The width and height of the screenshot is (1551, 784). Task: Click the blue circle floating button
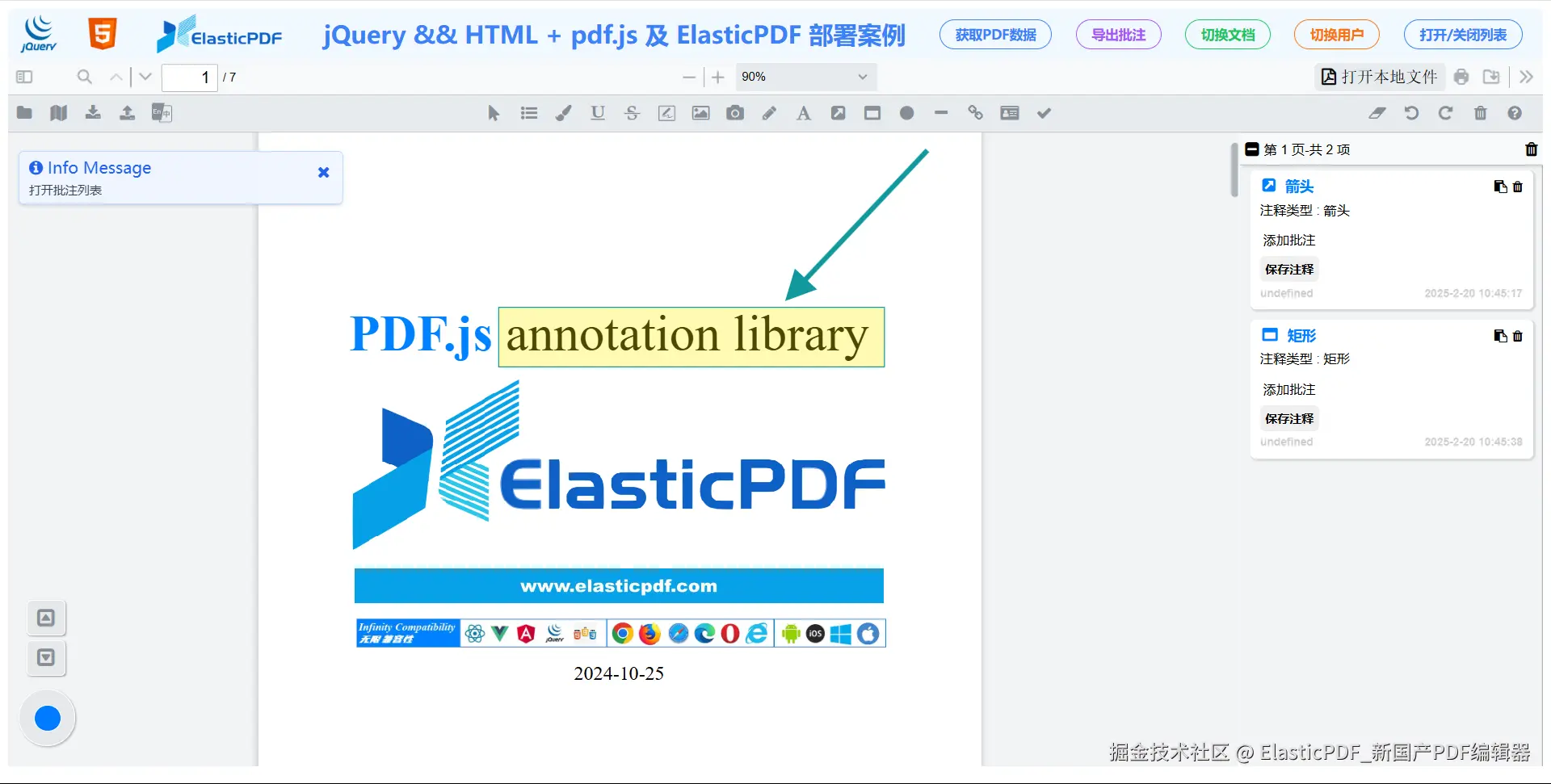click(x=48, y=718)
